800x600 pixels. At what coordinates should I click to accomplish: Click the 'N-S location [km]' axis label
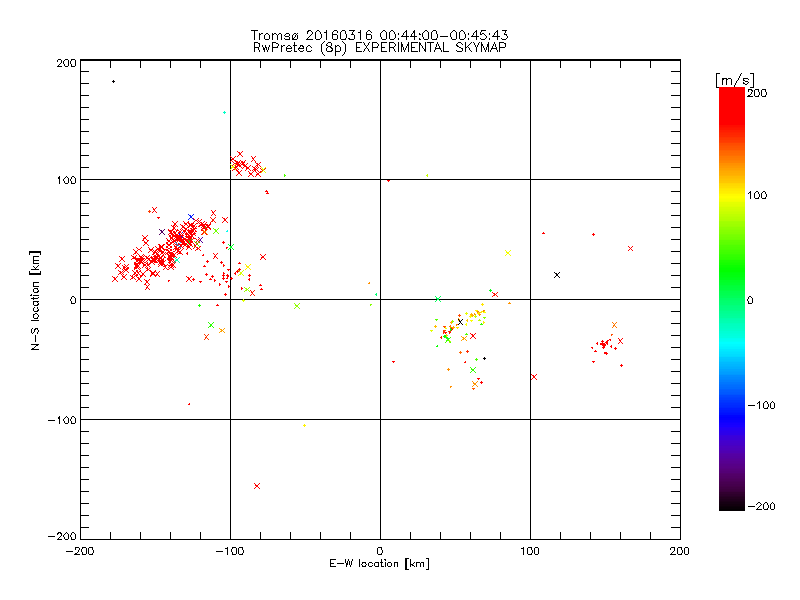coord(35,301)
